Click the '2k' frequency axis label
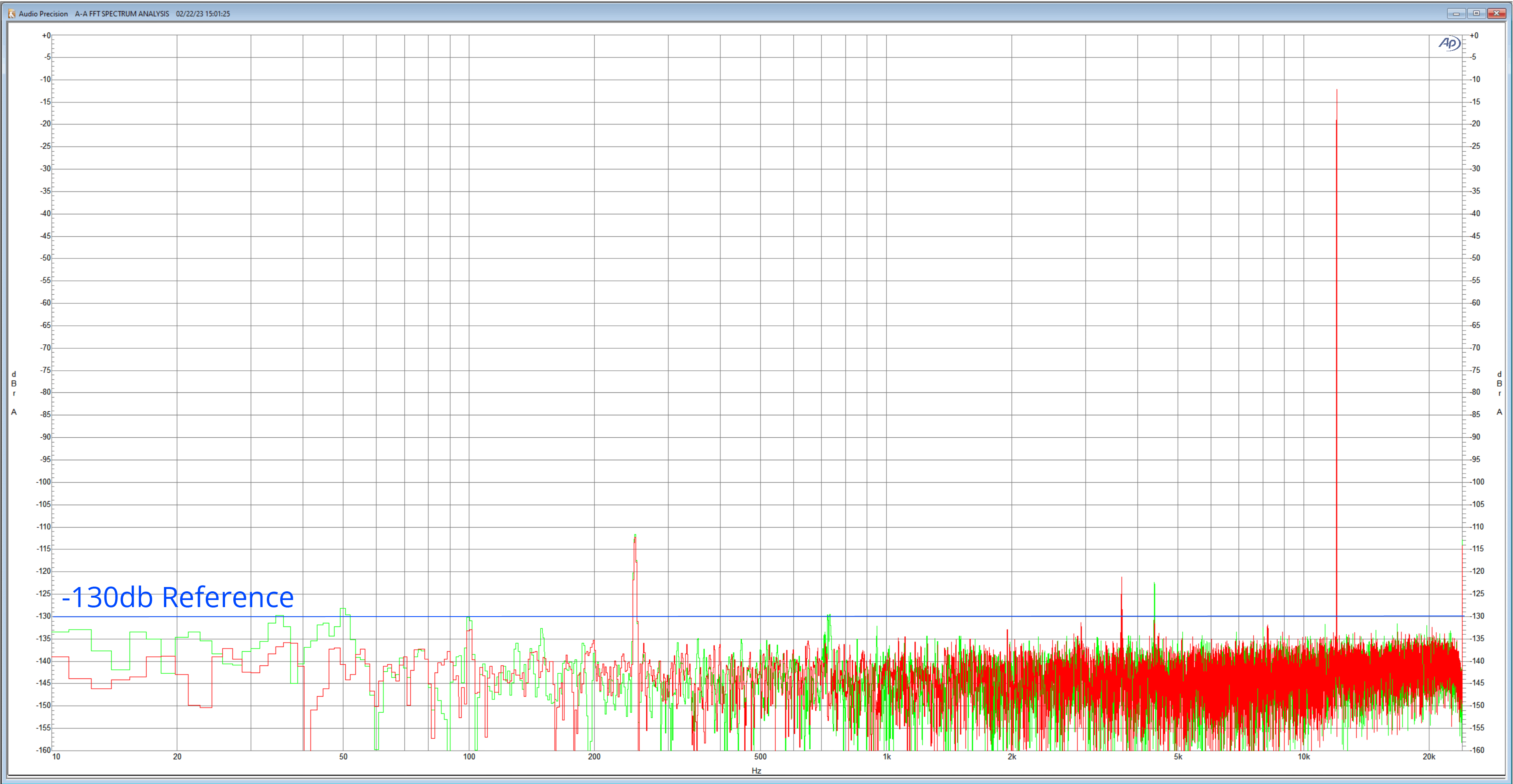 click(x=1012, y=756)
